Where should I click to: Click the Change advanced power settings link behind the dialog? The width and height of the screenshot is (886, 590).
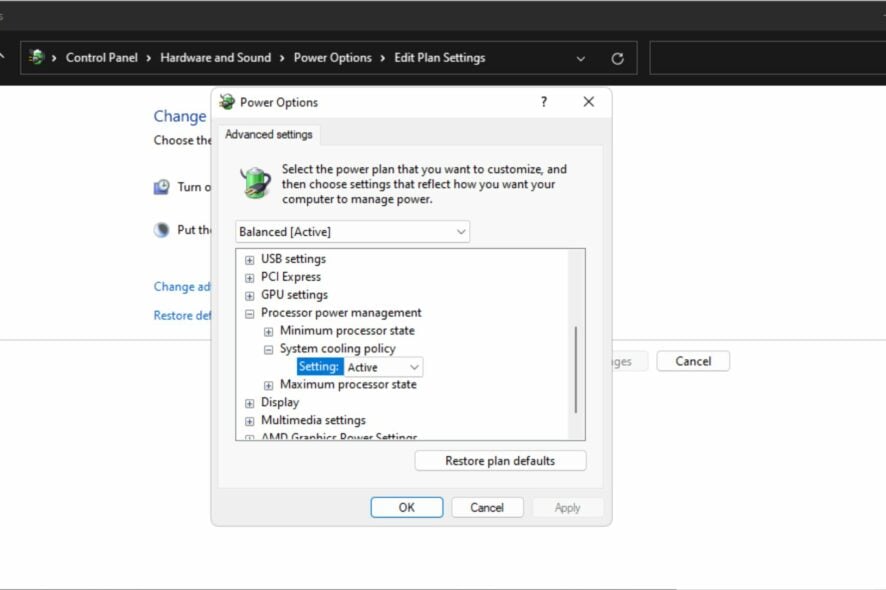tap(182, 287)
